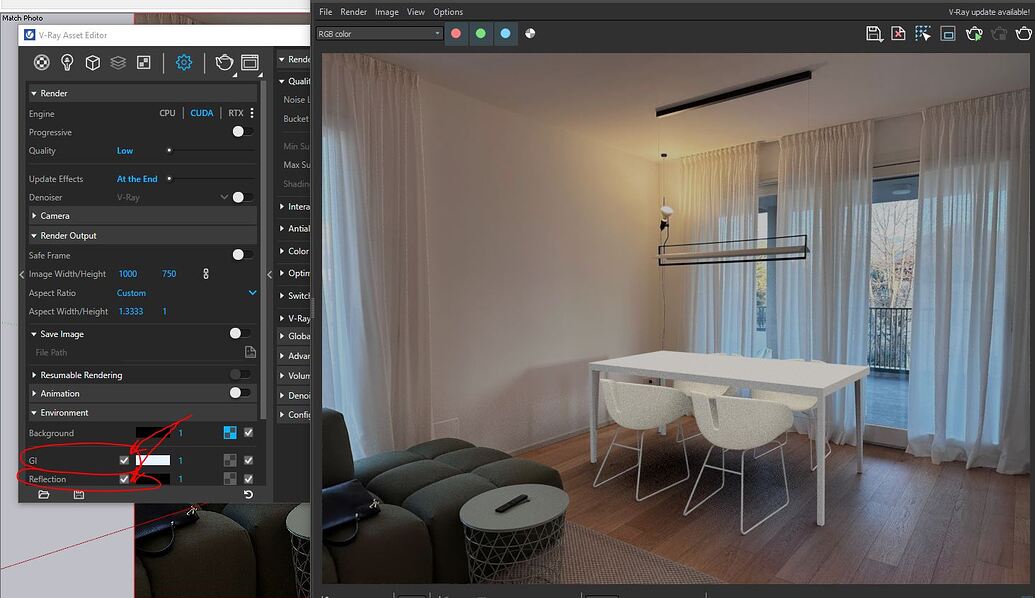Activate the region render tool
Screen dimensions: 1035x598
[922, 33]
